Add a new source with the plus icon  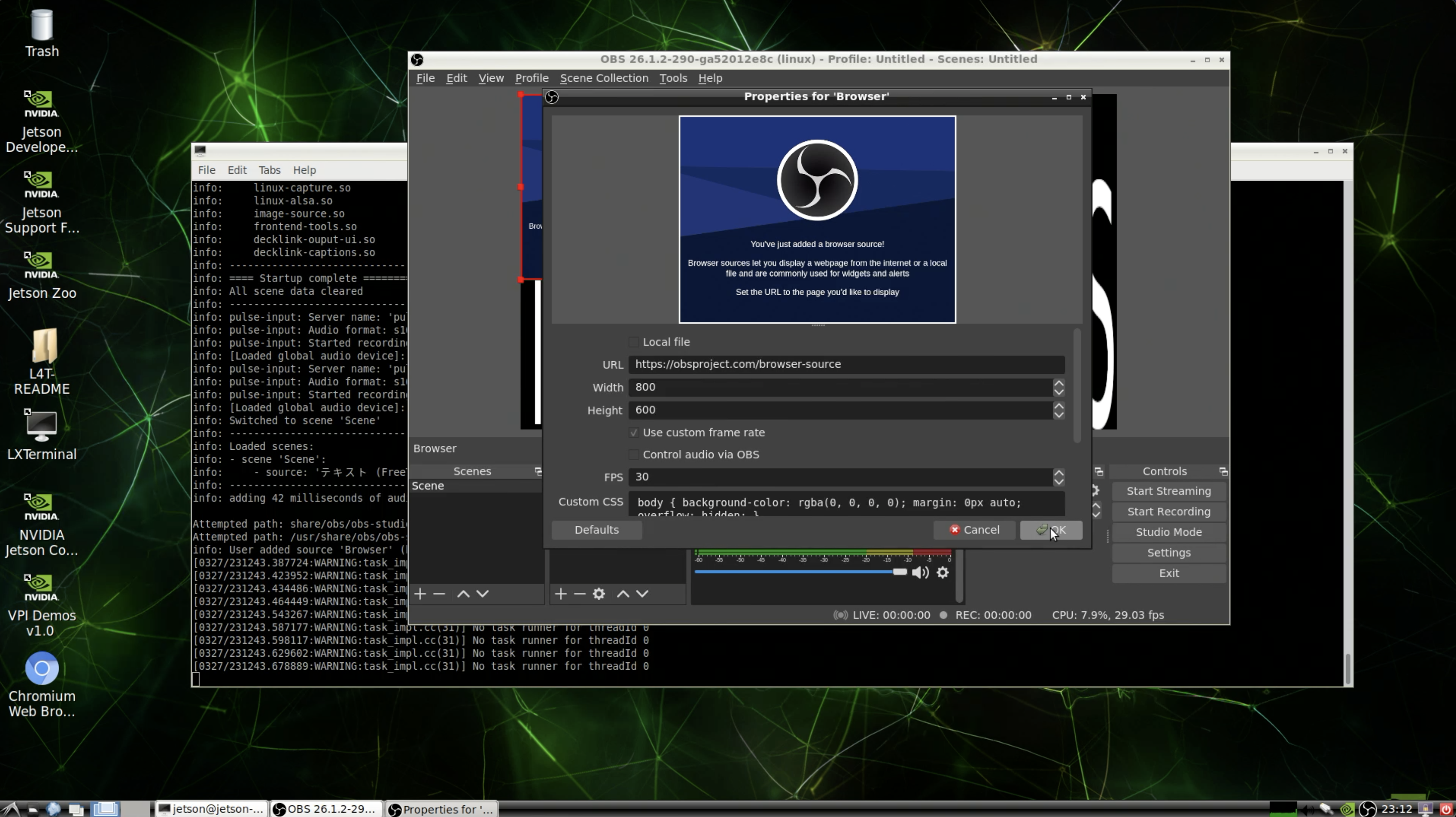(x=561, y=594)
